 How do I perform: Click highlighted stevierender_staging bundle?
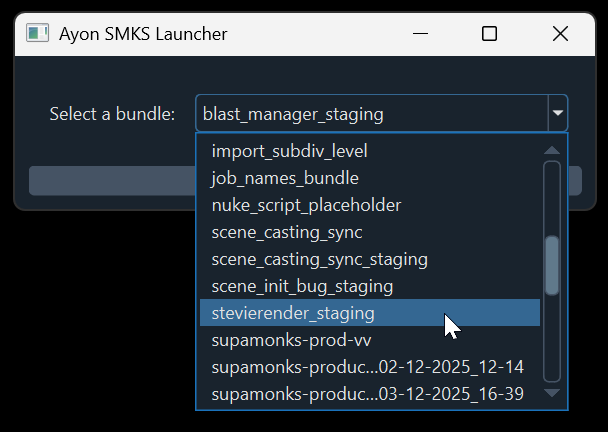coord(293,314)
